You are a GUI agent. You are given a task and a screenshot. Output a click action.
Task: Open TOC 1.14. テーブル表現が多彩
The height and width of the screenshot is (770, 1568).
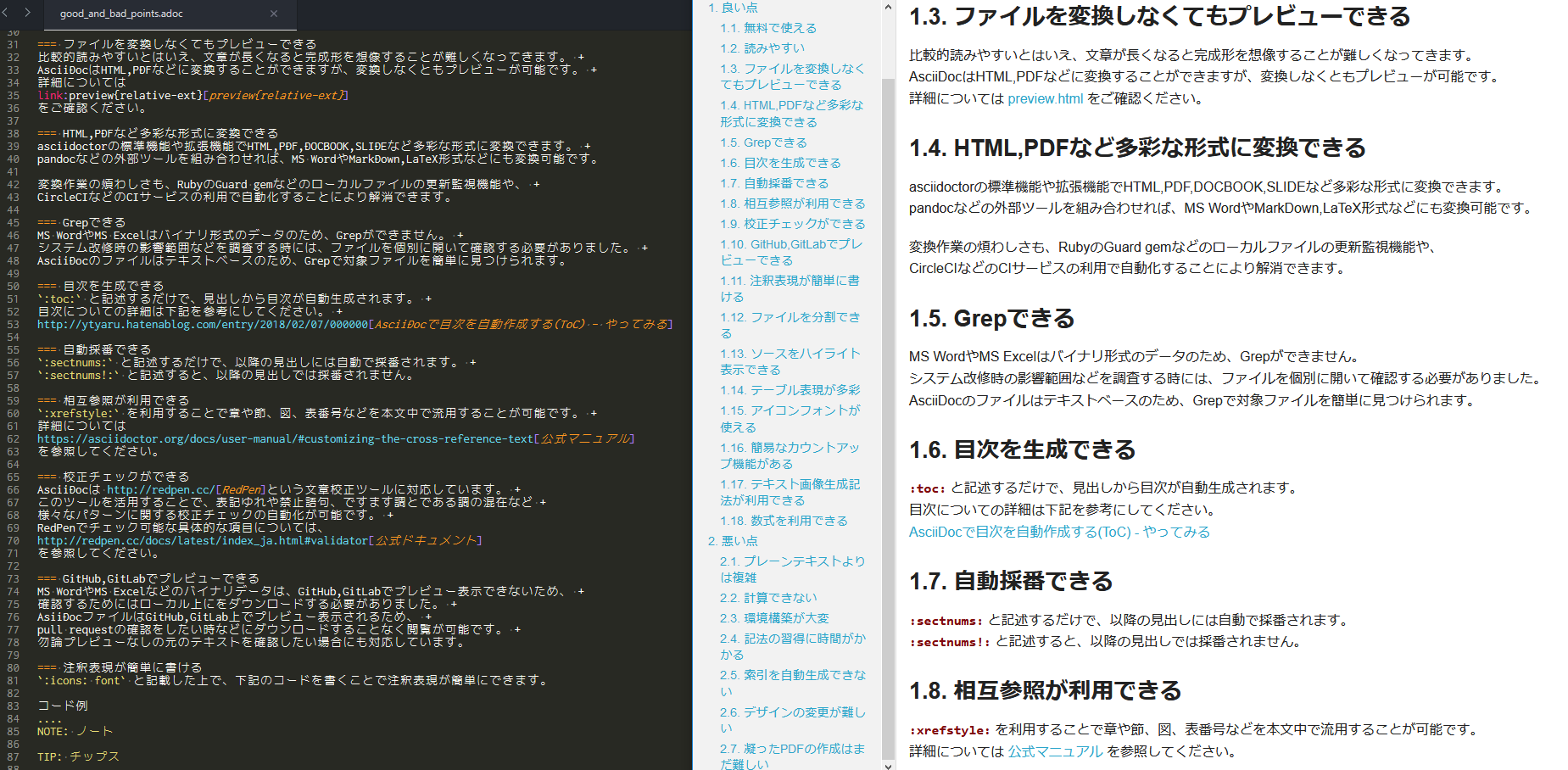coord(790,390)
